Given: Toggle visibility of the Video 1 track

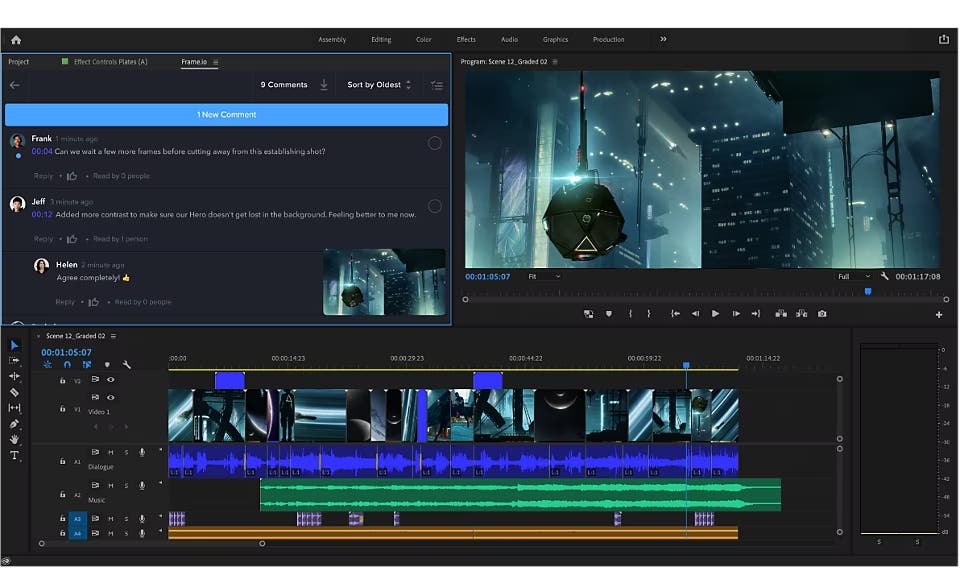Looking at the screenshot, I should click(110, 397).
